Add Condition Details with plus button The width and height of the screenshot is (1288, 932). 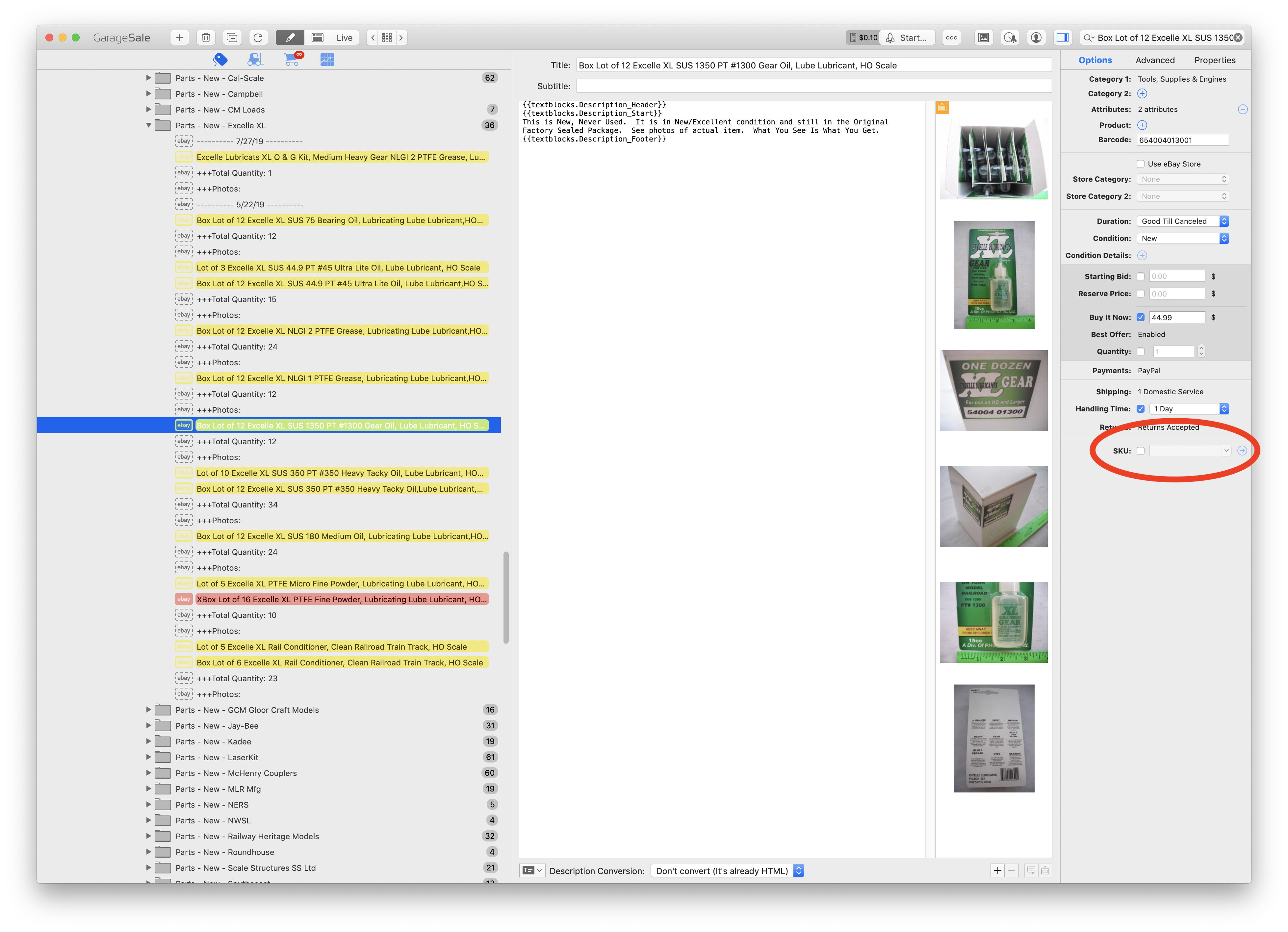click(x=1142, y=256)
